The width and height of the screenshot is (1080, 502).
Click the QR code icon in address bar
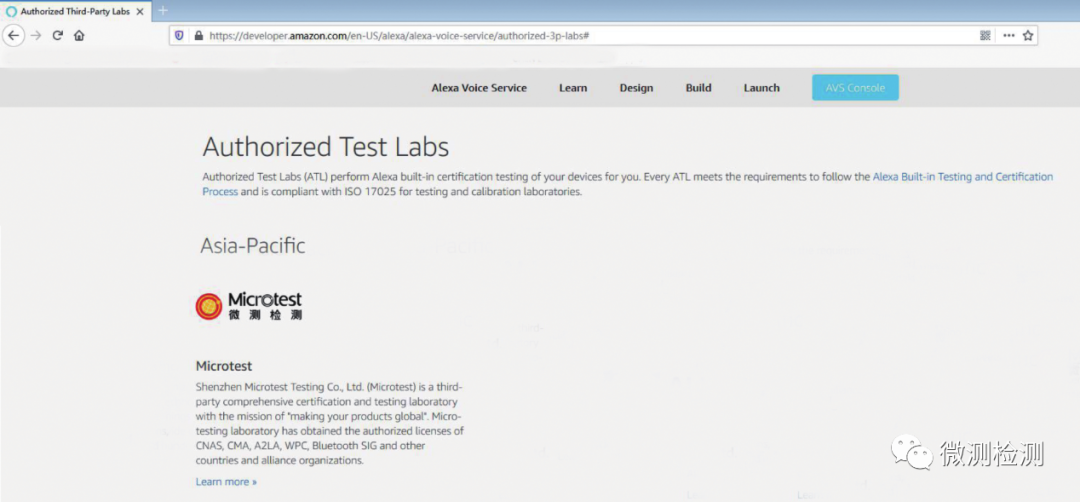[985, 36]
